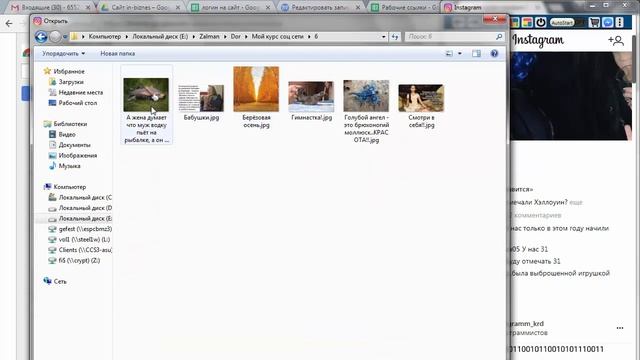Click the refresh button next to address bar
Screen dimensions: 640x360
point(395,37)
